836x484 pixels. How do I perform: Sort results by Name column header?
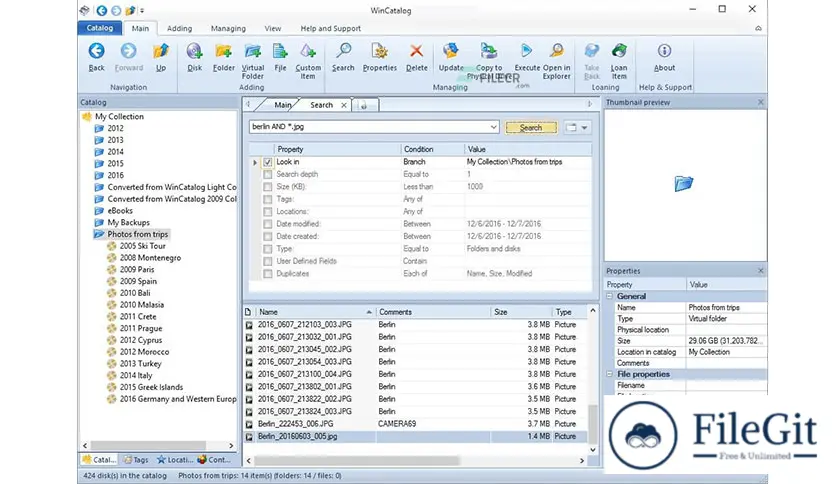point(315,312)
